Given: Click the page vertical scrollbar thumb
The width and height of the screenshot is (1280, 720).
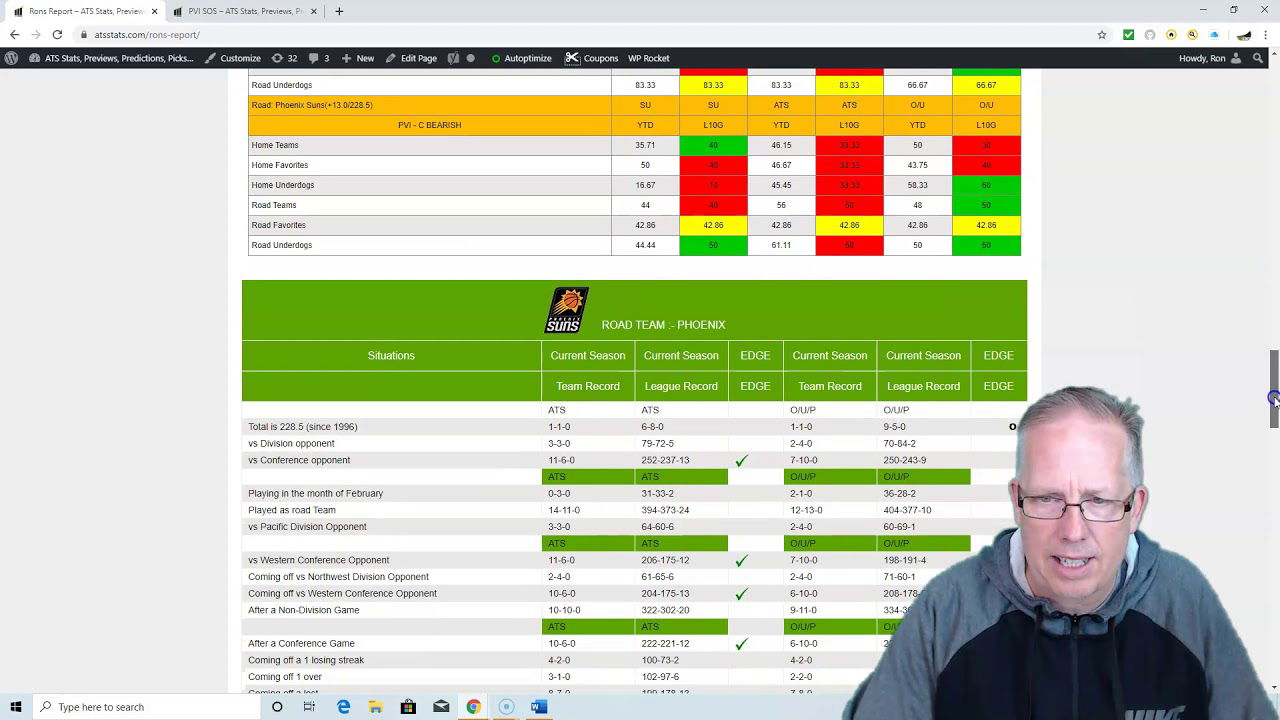Looking at the screenshot, I should coord(1274,390).
